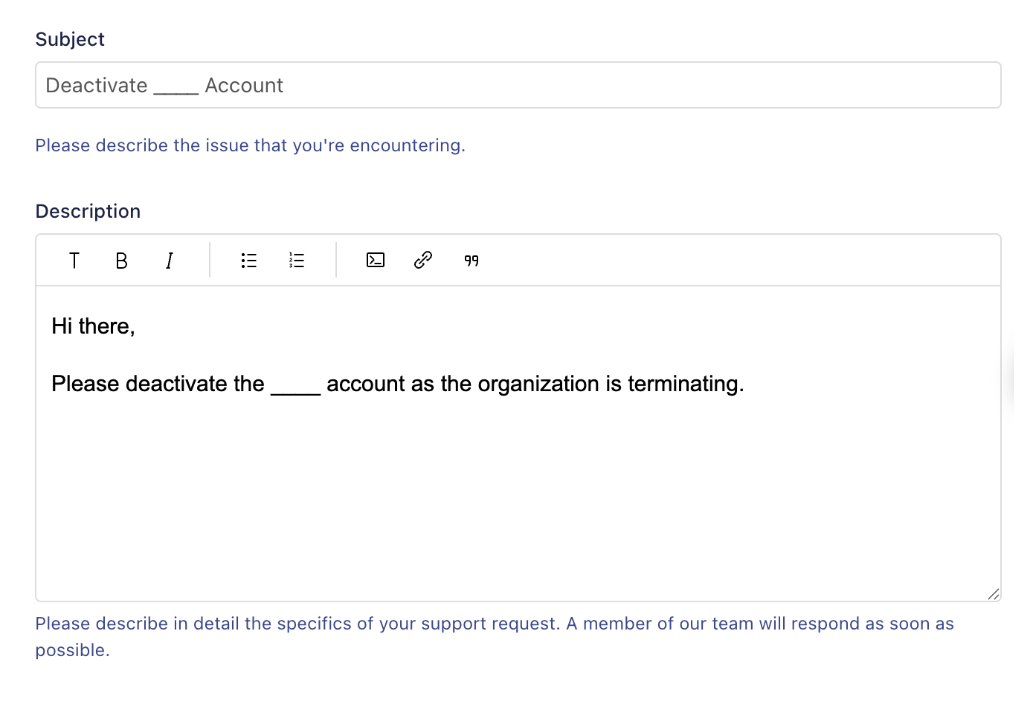Click the "Please describe the issue" helper text
Viewport: 1034px width, 706px height.
pos(250,146)
